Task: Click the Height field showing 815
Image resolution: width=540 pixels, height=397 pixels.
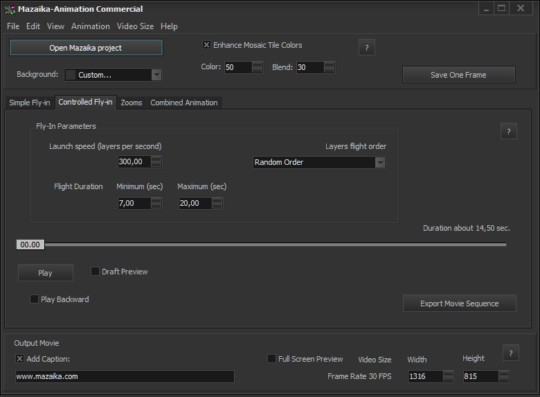Action: pos(481,376)
